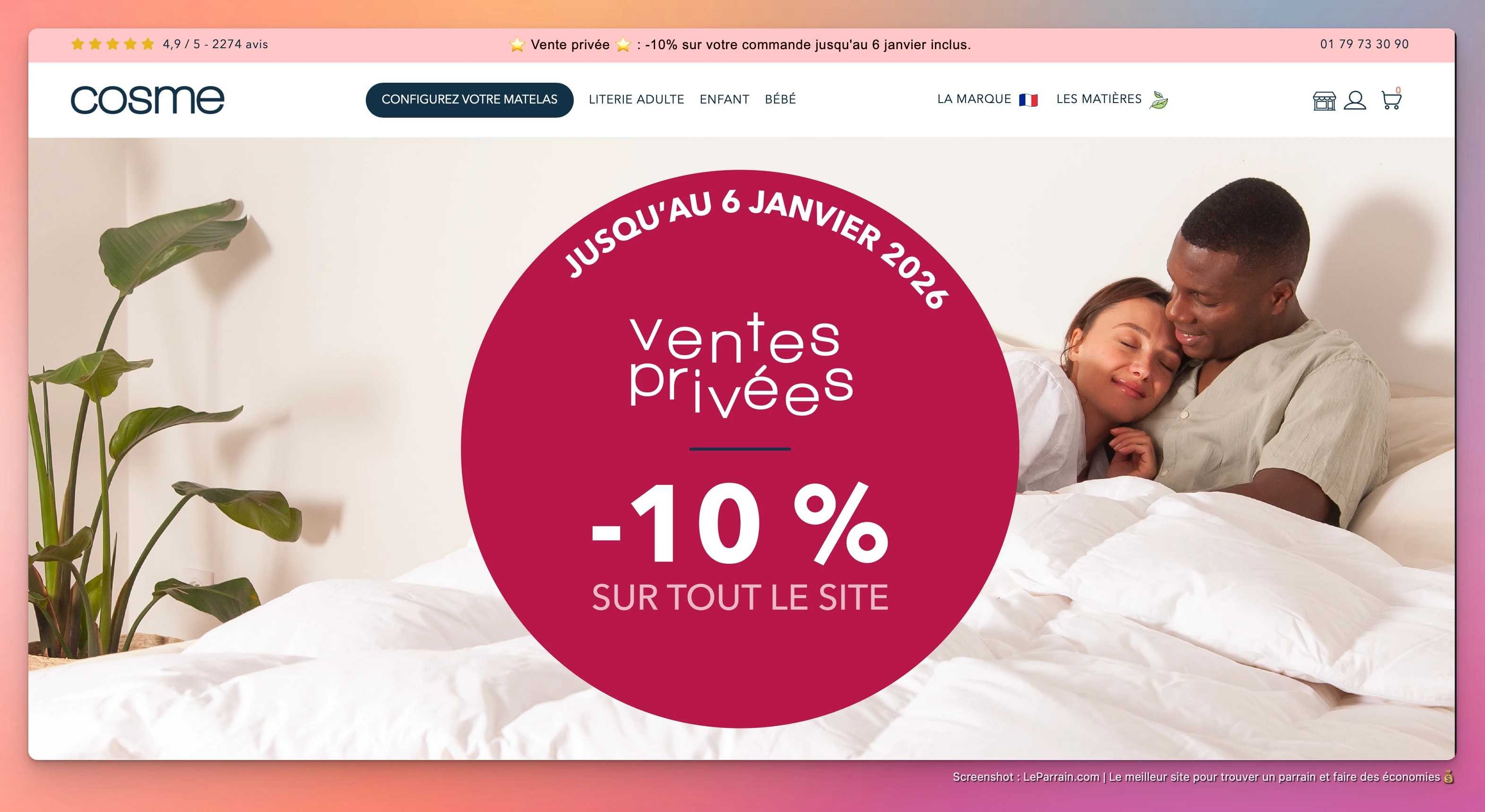
Task: Click Configurez votre matelas button
Action: 469,100
